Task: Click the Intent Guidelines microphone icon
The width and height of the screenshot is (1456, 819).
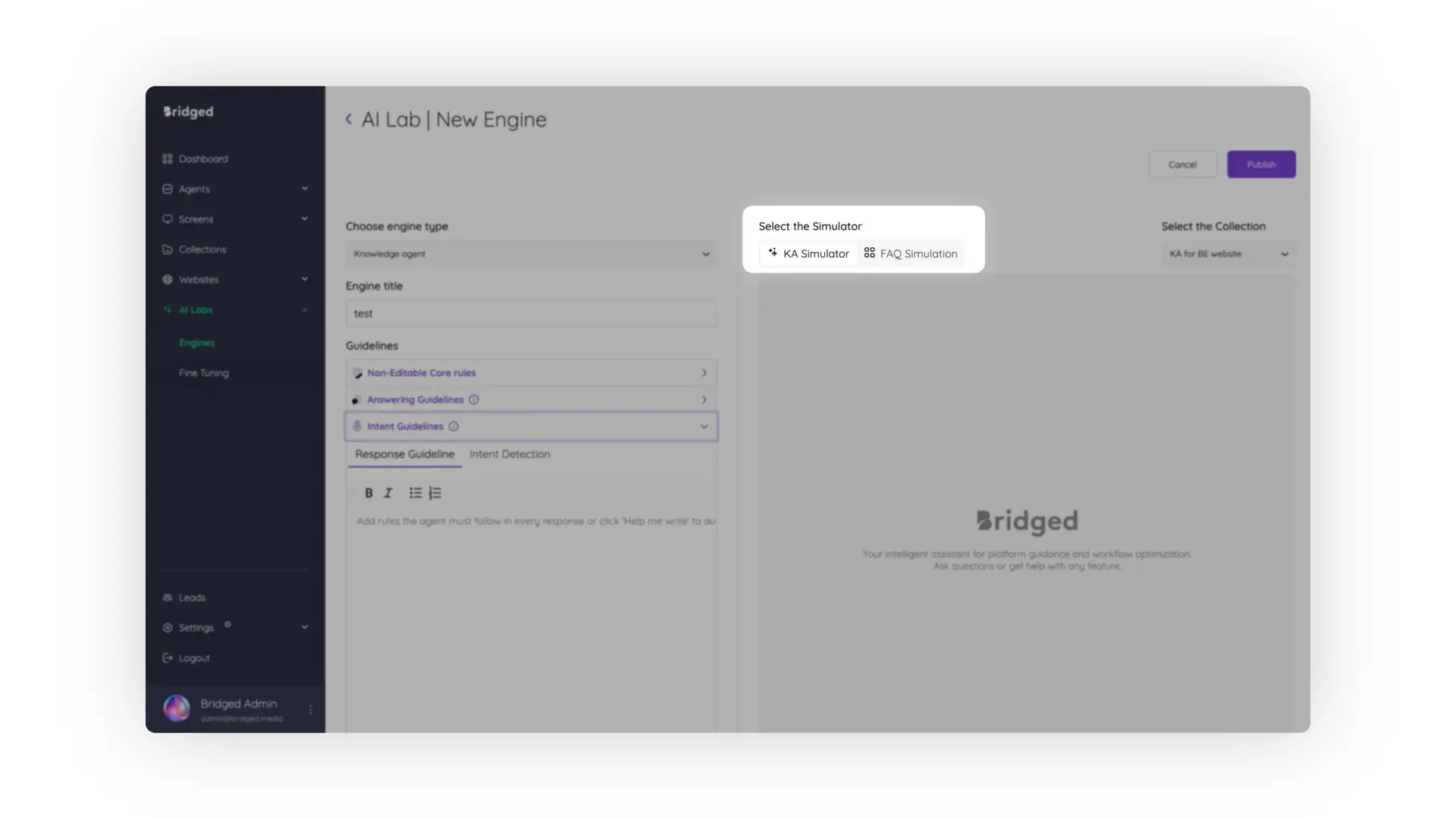Action: pos(357,426)
